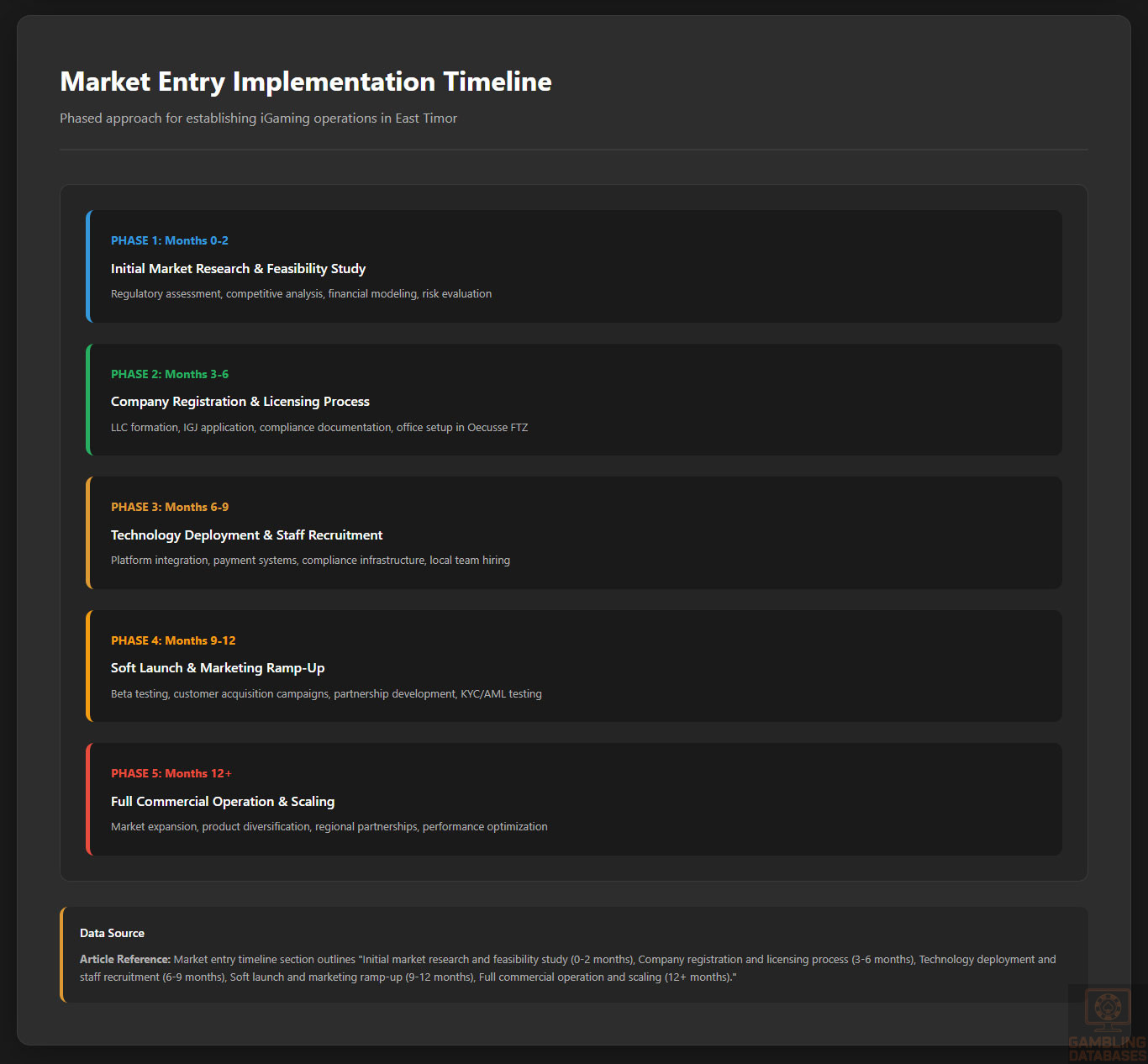Click the PHASE 5: Months 12+ label
The width and height of the screenshot is (1148, 1064).
click(x=171, y=773)
